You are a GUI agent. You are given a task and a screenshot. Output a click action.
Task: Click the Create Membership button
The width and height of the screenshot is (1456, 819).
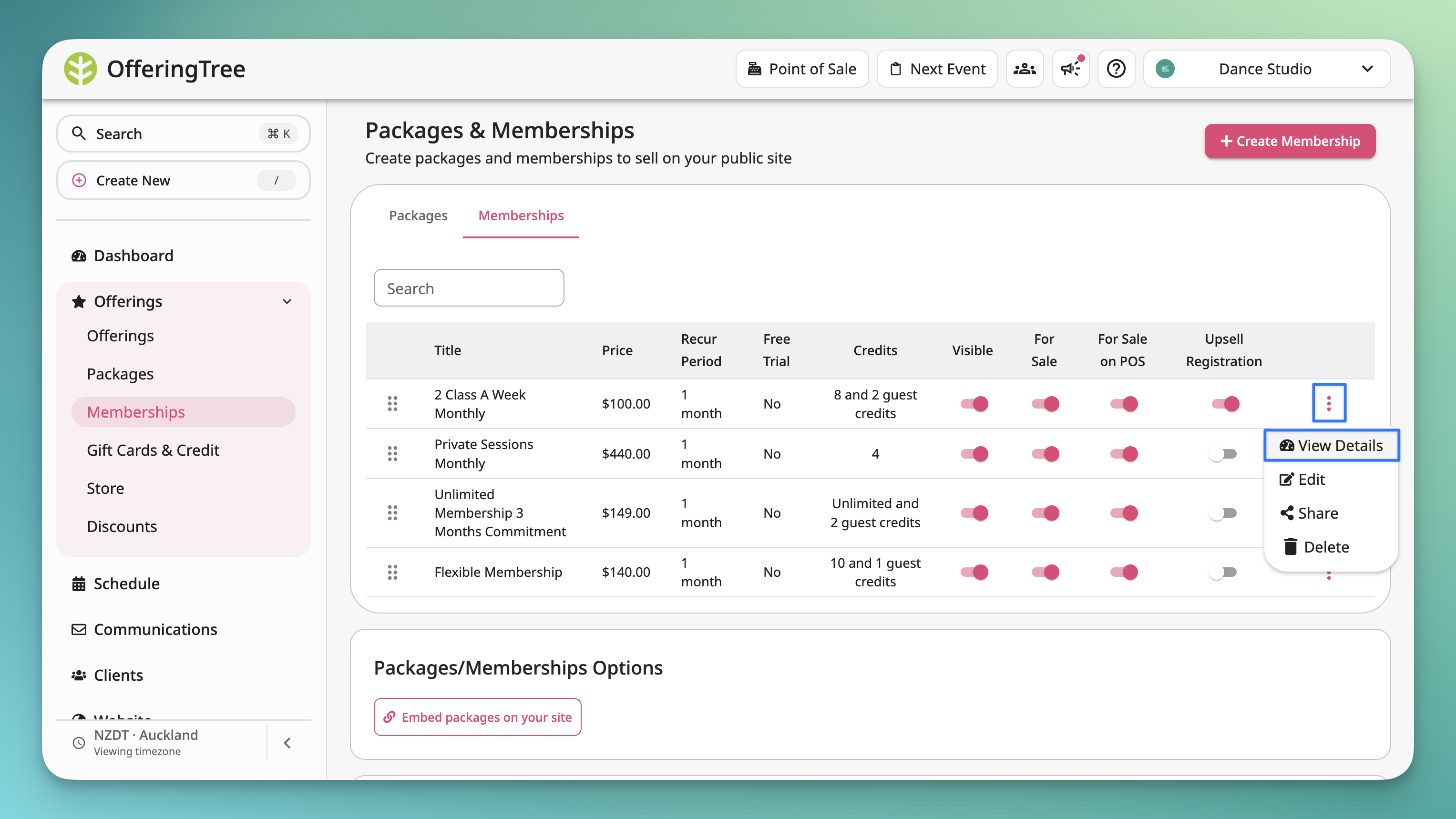pyautogui.click(x=1290, y=141)
